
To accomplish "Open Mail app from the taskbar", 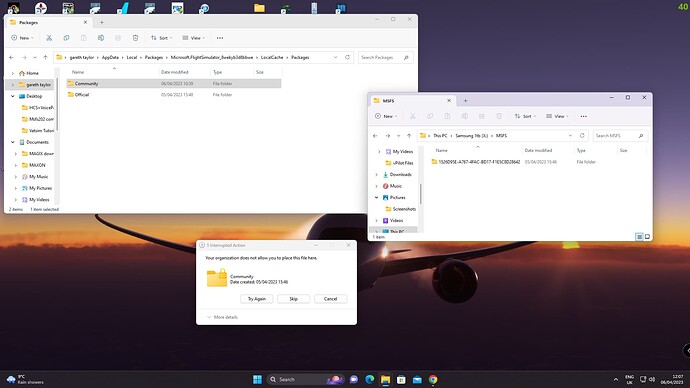I will [x=417, y=379].
